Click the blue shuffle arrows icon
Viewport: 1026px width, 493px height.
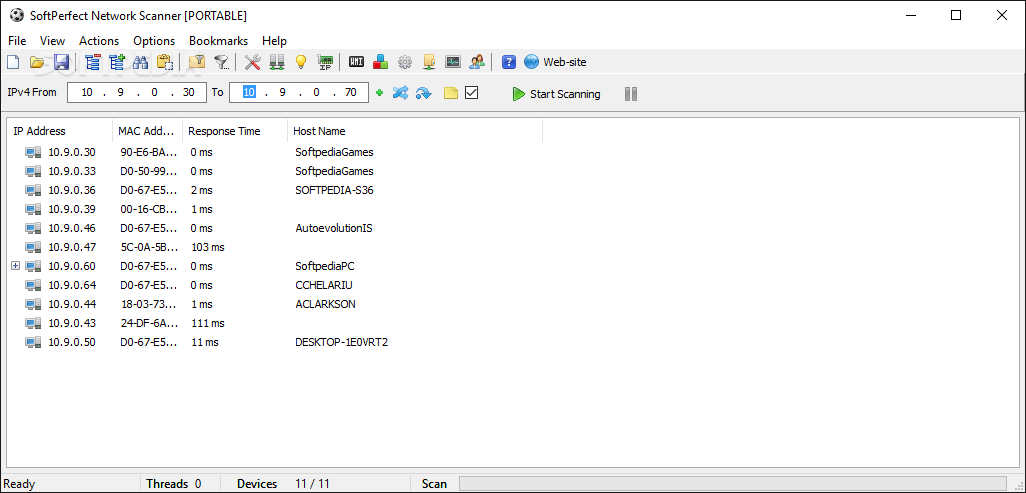point(400,93)
